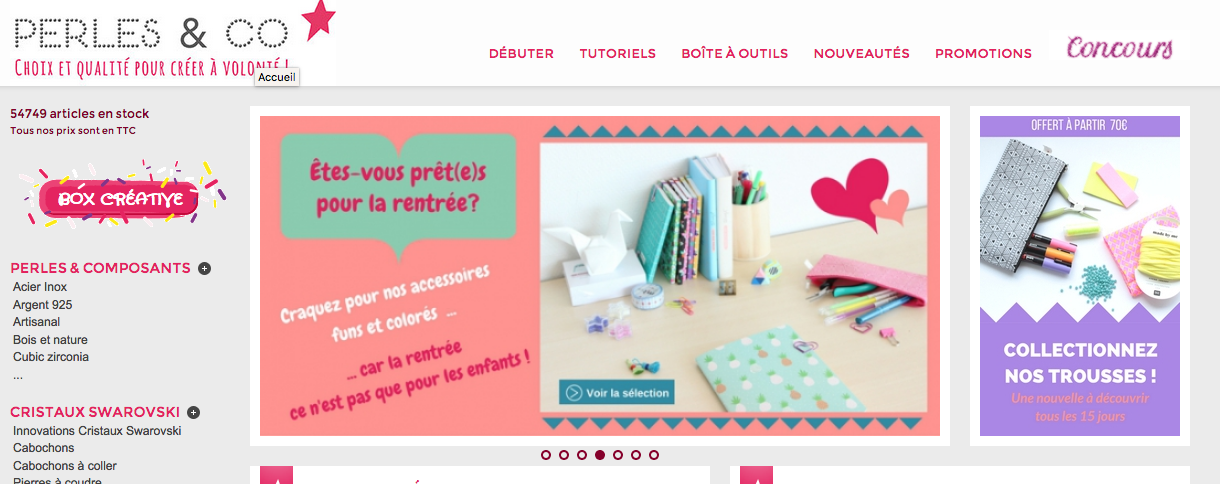Click the Concours handwritten banner

(x=1119, y=48)
